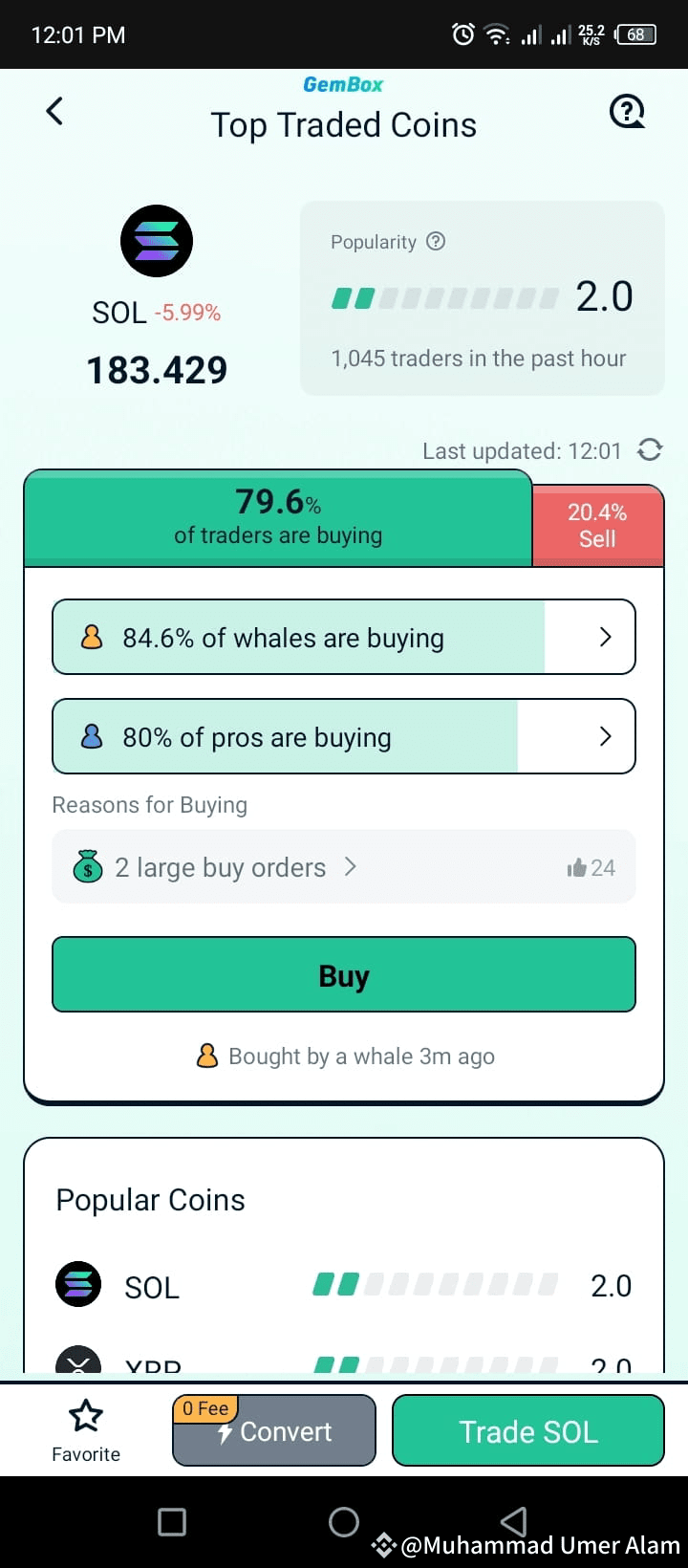The image size is (688, 1568).
Task: Tap the whale icon next to bought notice
Action: (x=207, y=1056)
